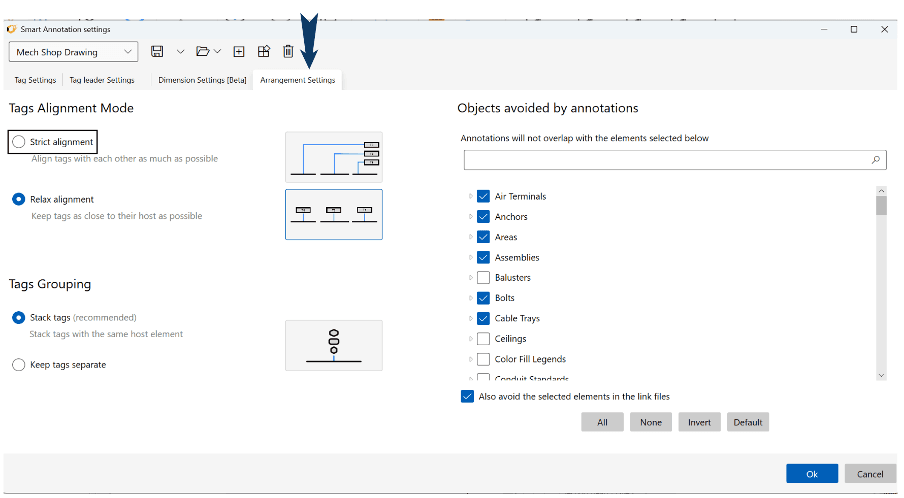Expand the Cable Trays tree node
The width and height of the screenshot is (904, 498).
pyautogui.click(x=470, y=318)
